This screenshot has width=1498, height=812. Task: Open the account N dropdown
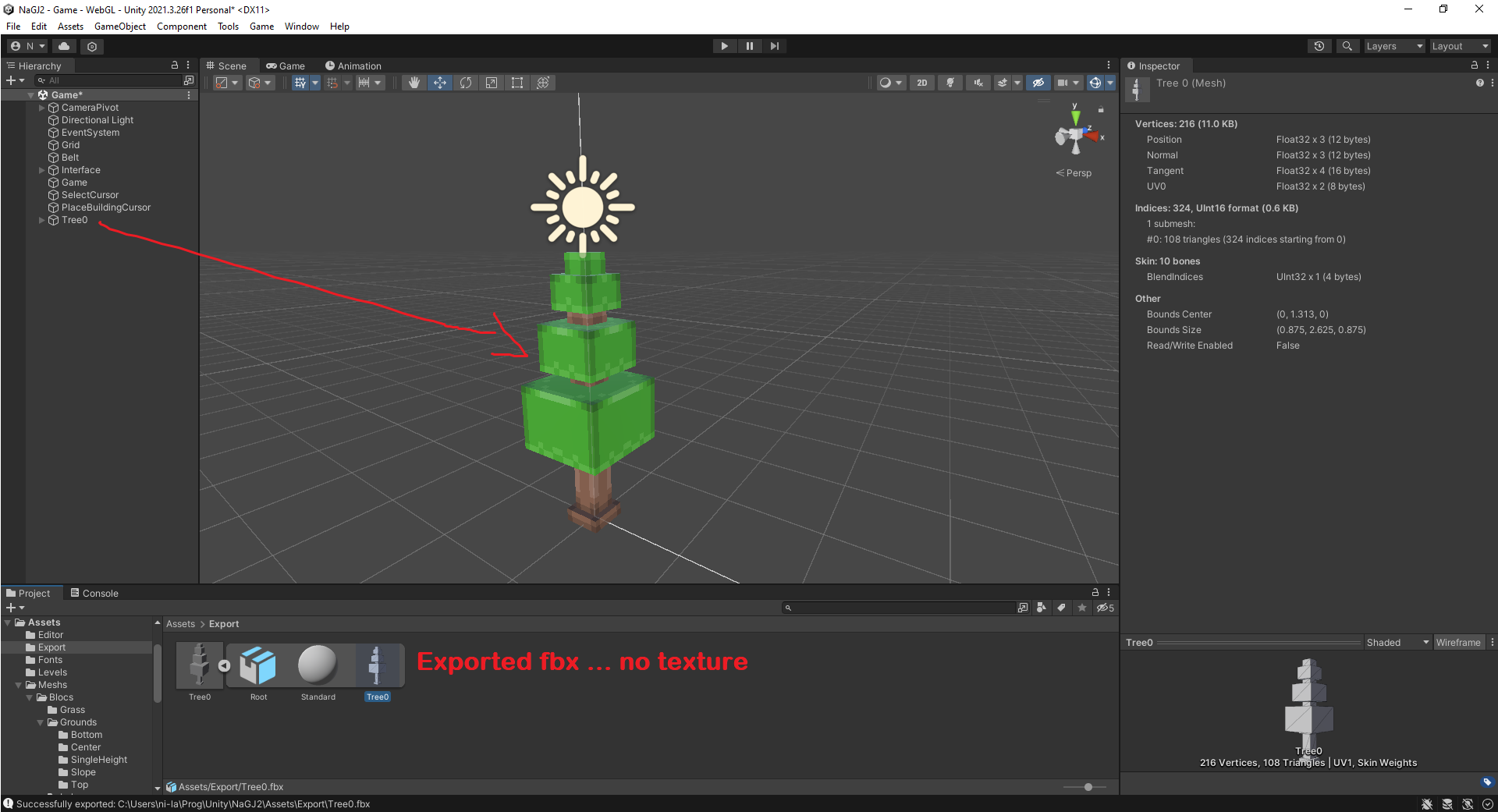[x=29, y=46]
